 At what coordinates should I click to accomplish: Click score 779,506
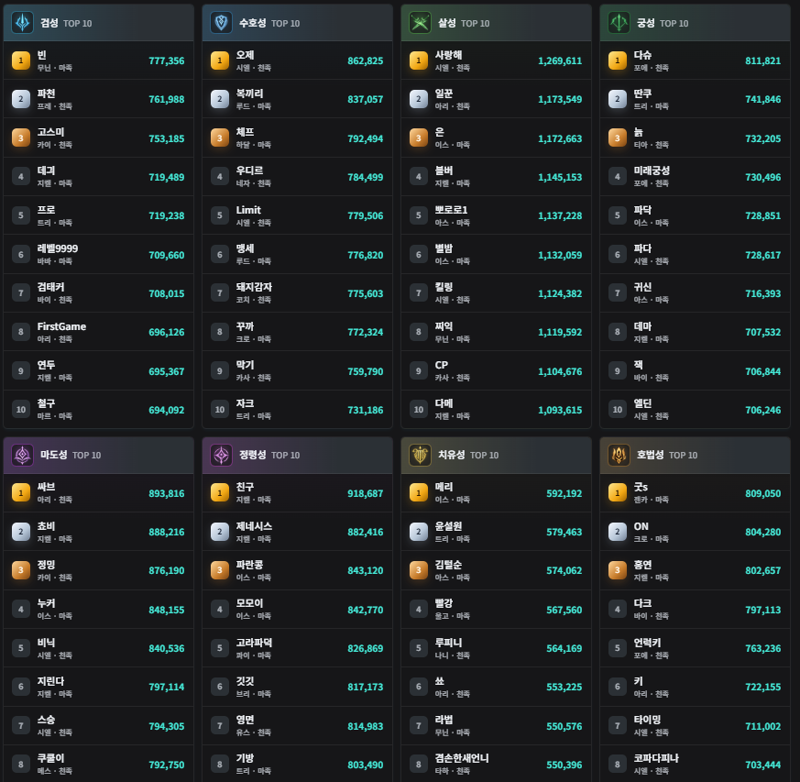click(x=365, y=216)
